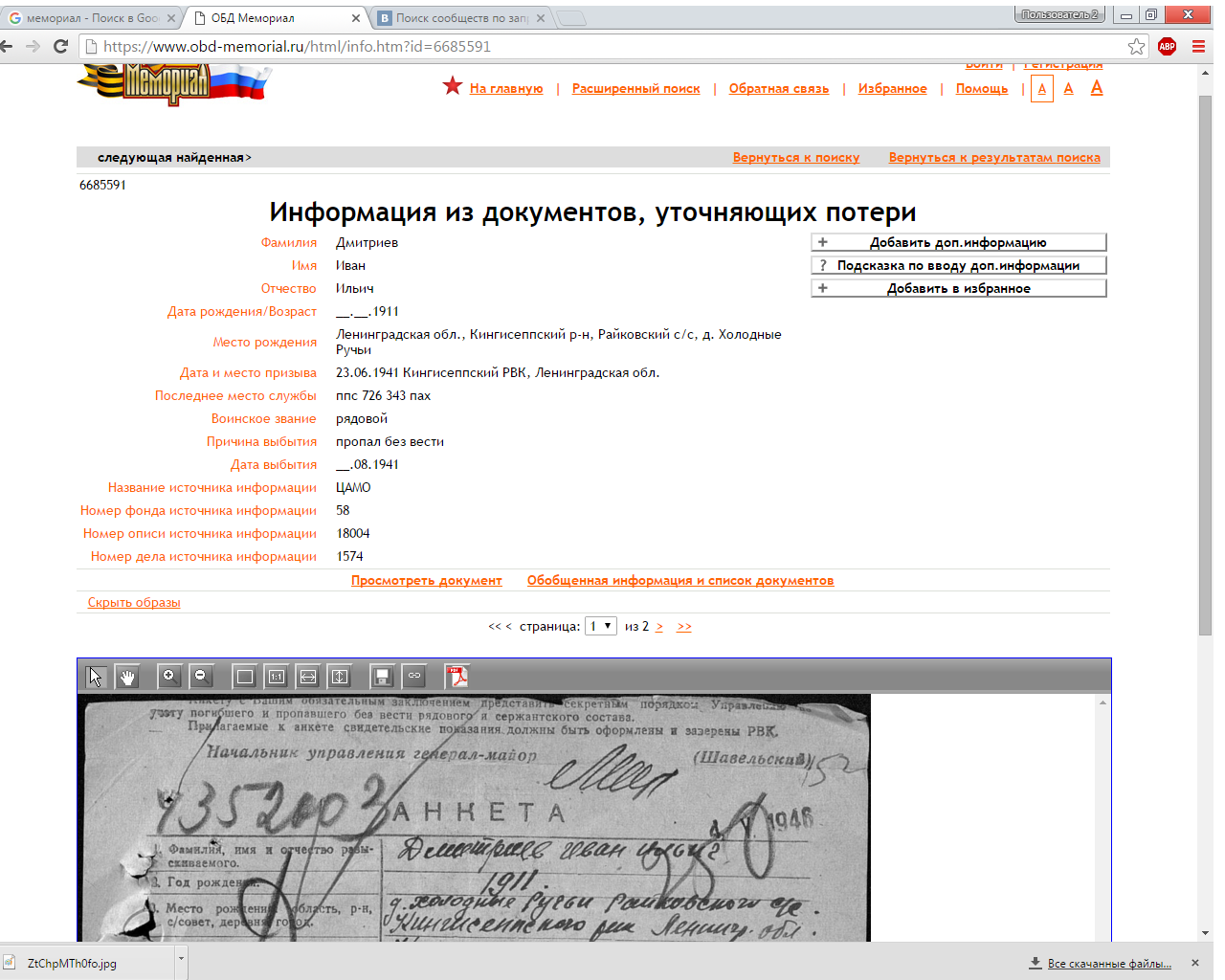Save the document image with floppy icon
This screenshot has height=980, width=1225.
tap(382, 677)
